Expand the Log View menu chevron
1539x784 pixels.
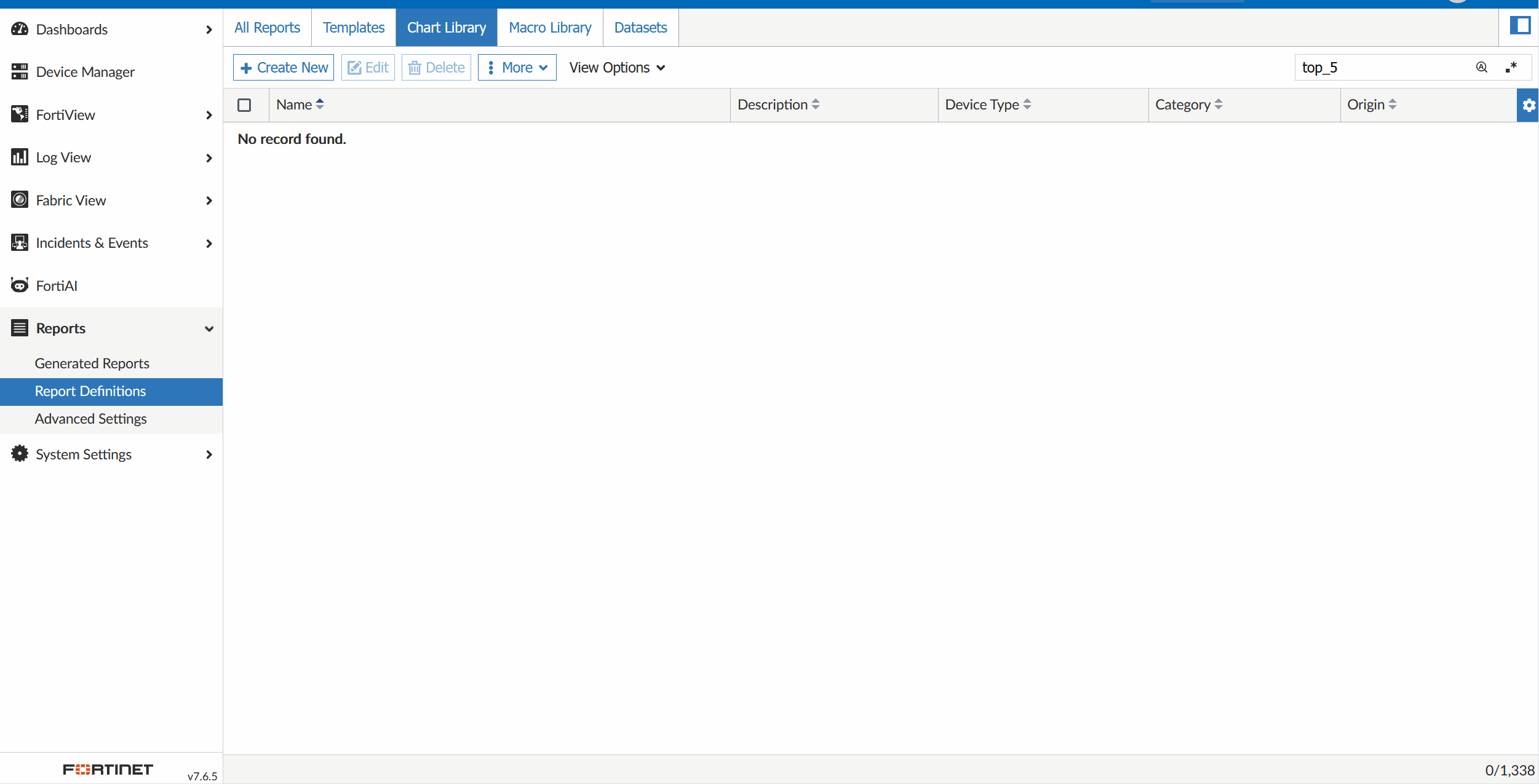(x=209, y=158)
